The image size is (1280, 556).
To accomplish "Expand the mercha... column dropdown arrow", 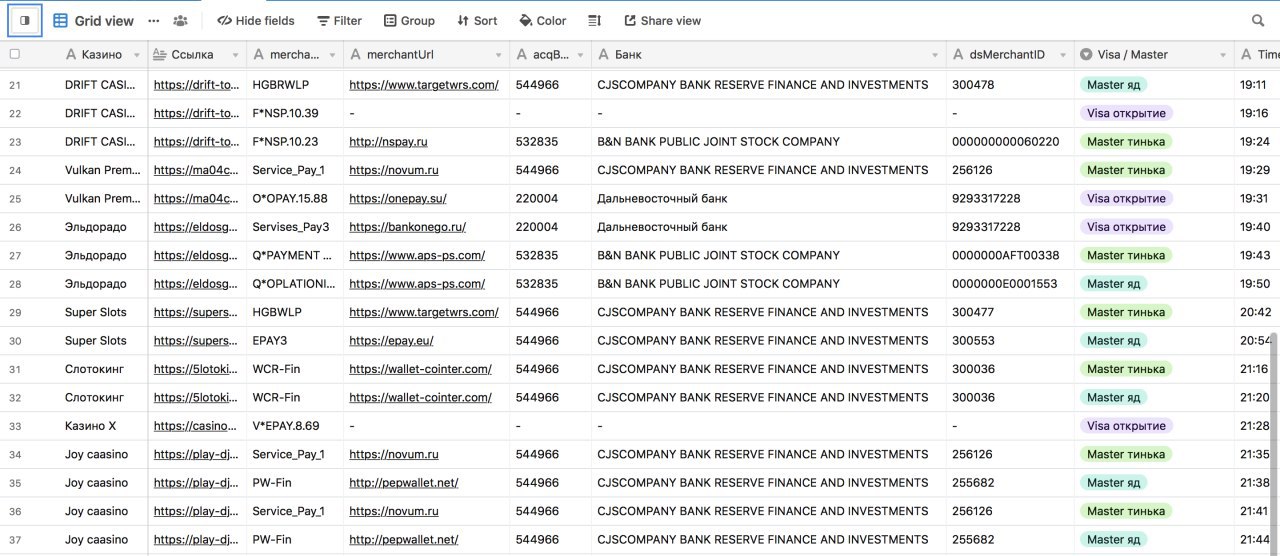I will (331, 55).
